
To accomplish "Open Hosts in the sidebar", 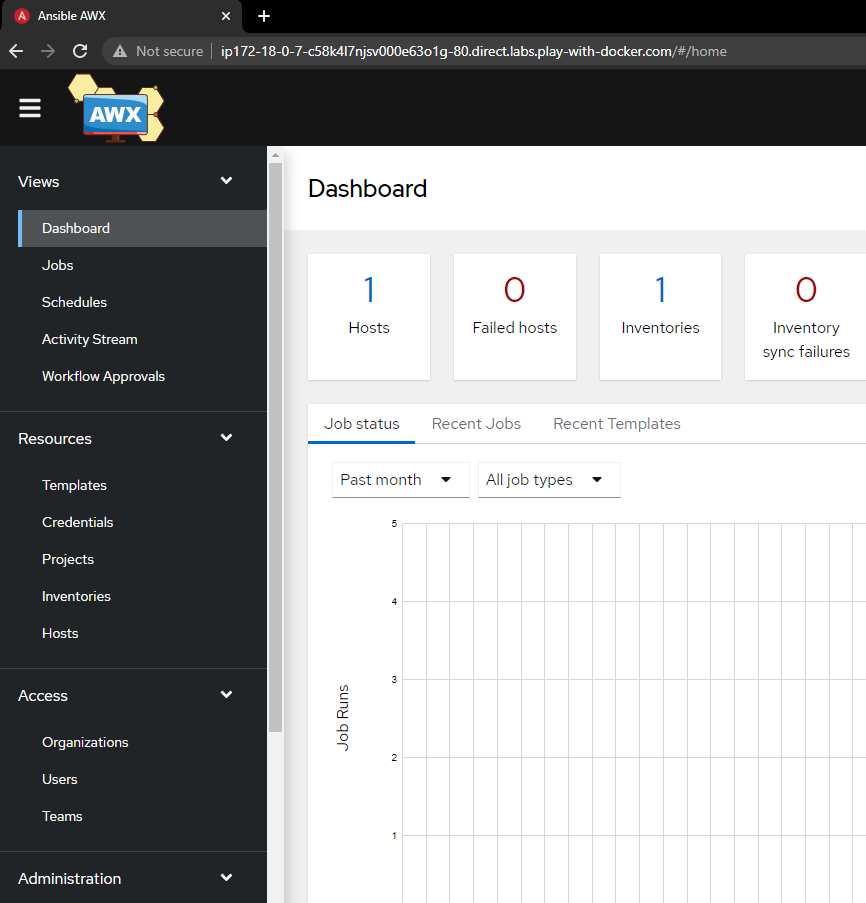I will pos(143,633).
